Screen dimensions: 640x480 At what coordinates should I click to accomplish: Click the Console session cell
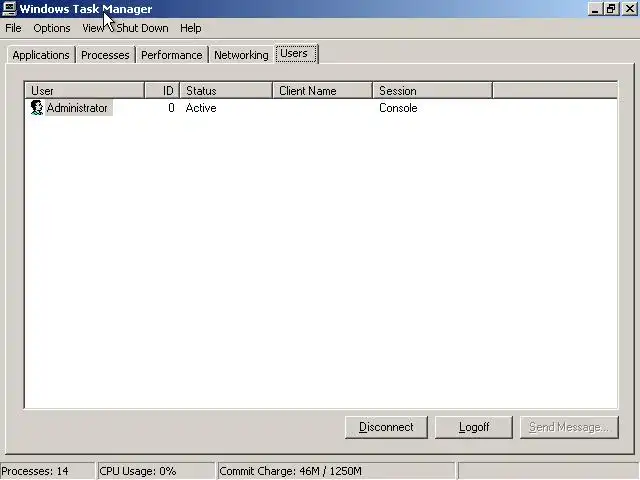coord(398,108)
